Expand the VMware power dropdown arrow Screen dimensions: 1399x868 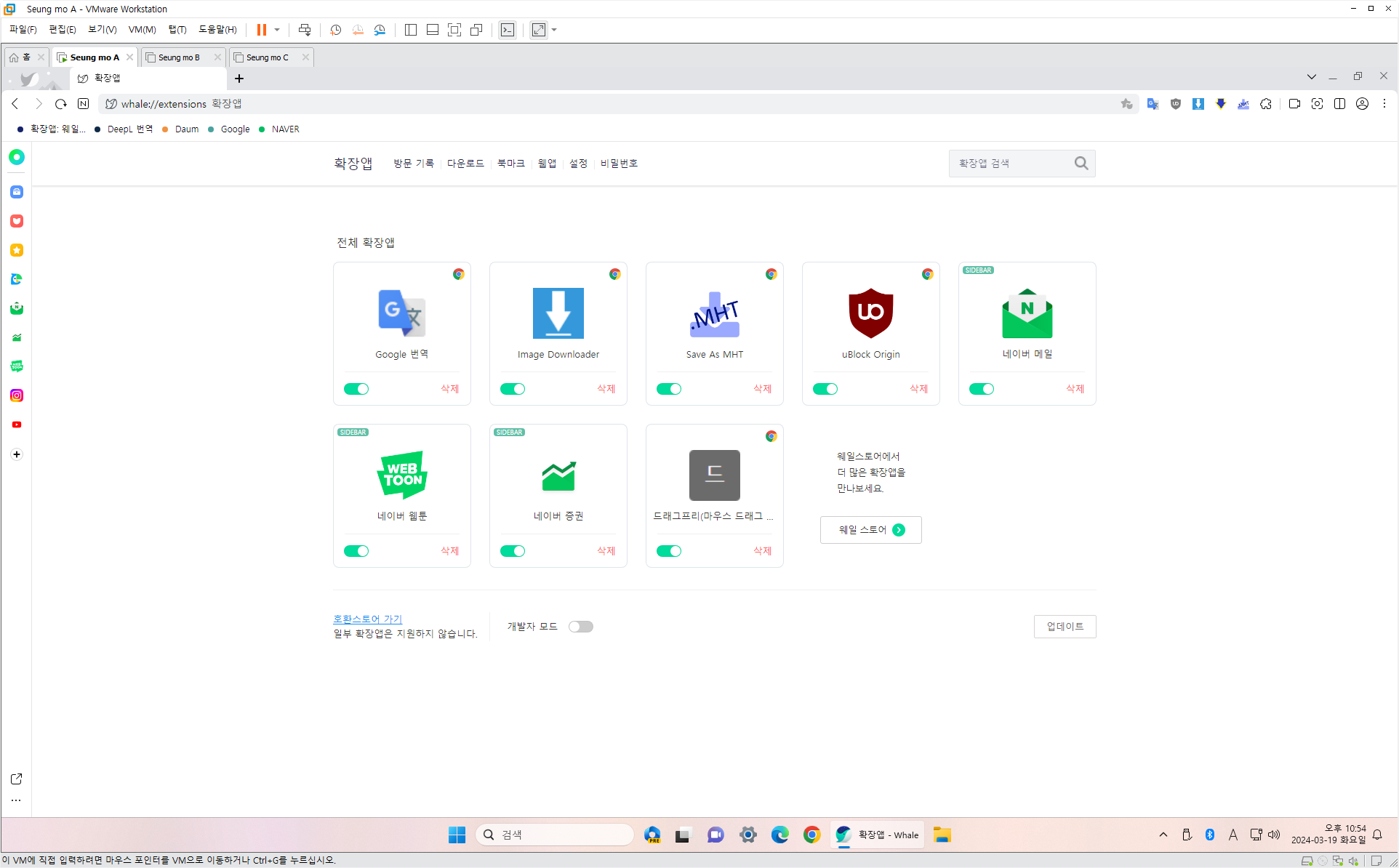click(277, 30)
